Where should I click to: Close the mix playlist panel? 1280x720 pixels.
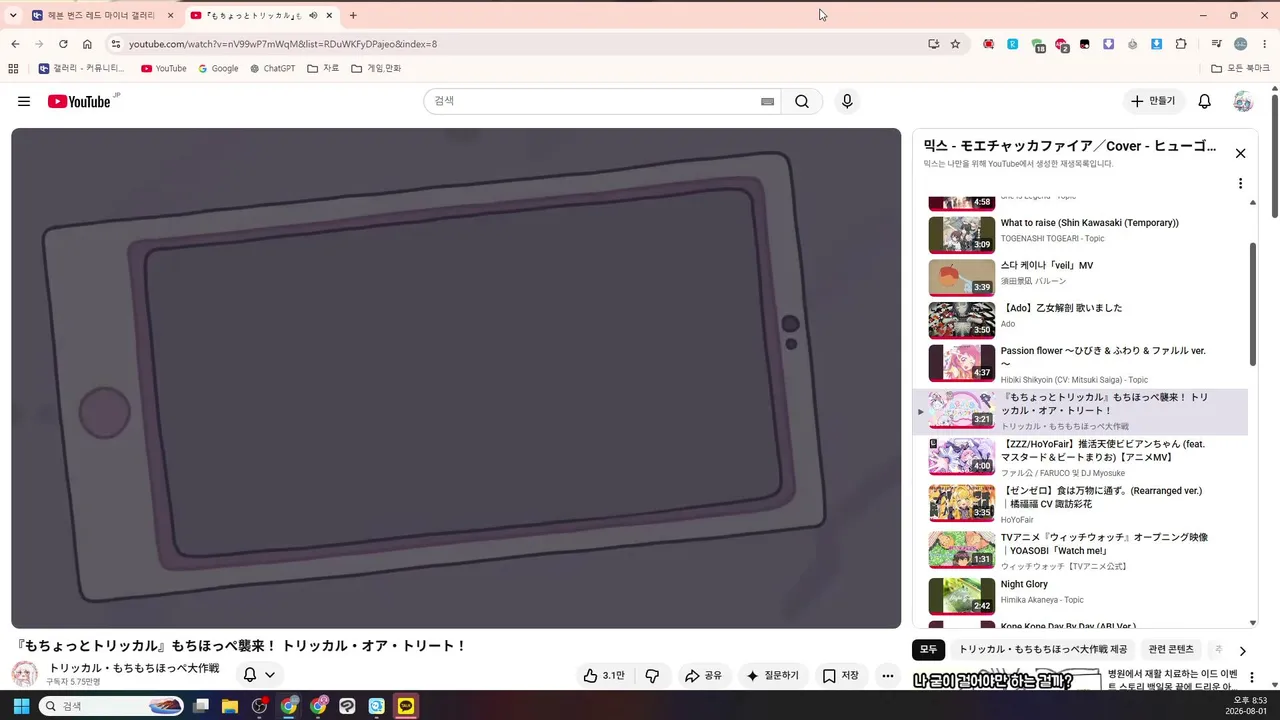[1240, 153]
